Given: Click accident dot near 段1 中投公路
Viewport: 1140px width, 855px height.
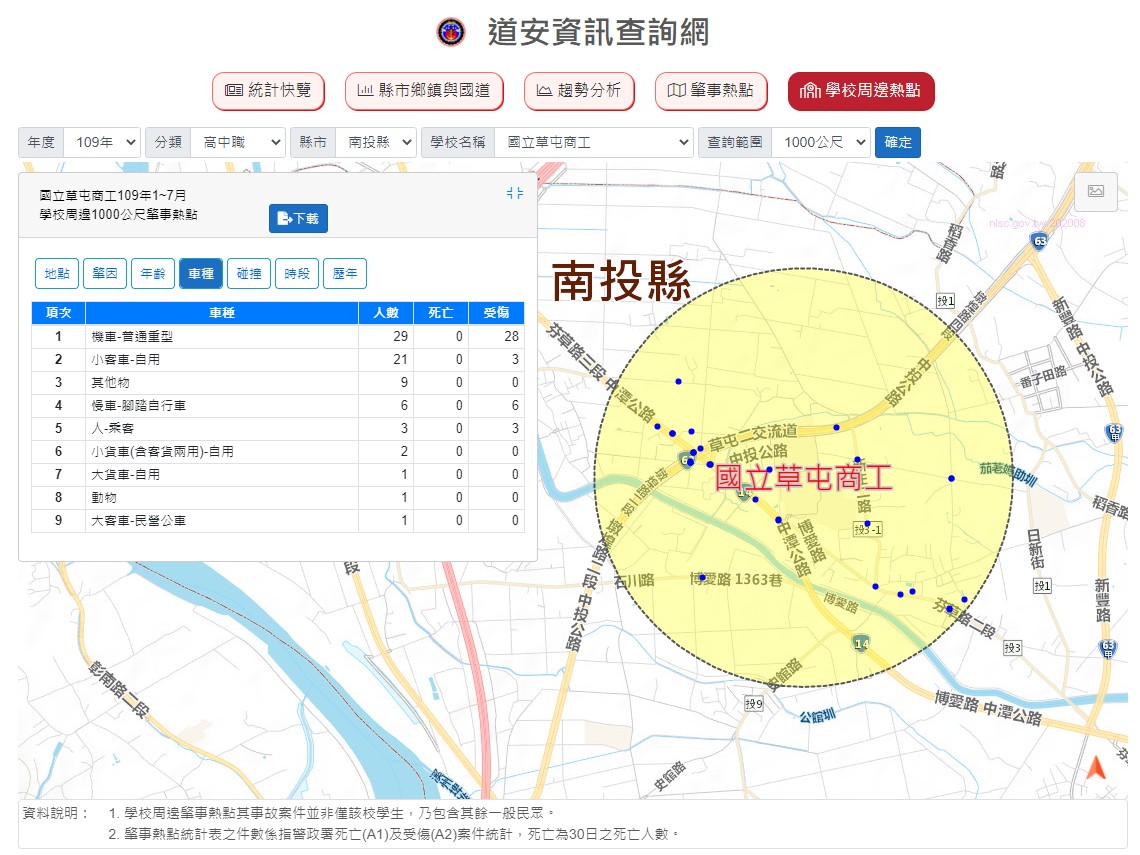Looking at the screenshot, I should click(836, 428).
